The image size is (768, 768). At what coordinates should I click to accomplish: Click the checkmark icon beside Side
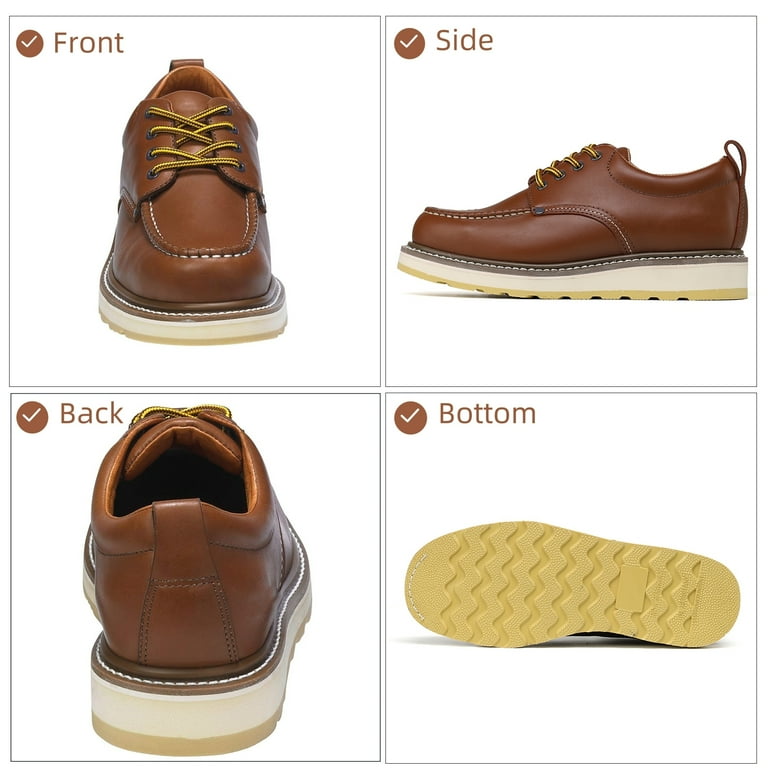coord(409,43)
